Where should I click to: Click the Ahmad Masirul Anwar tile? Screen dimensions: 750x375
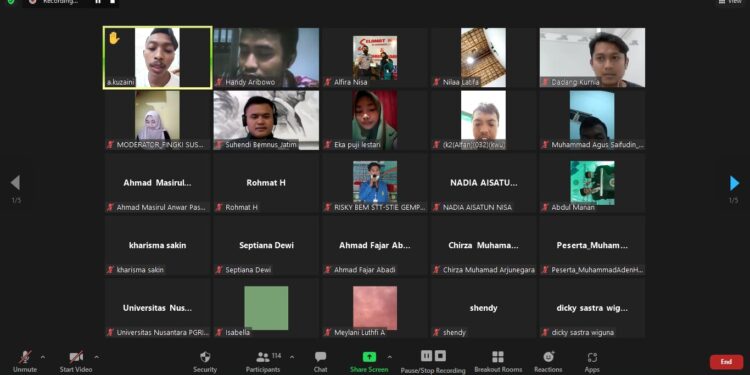[x=158, y=183]
